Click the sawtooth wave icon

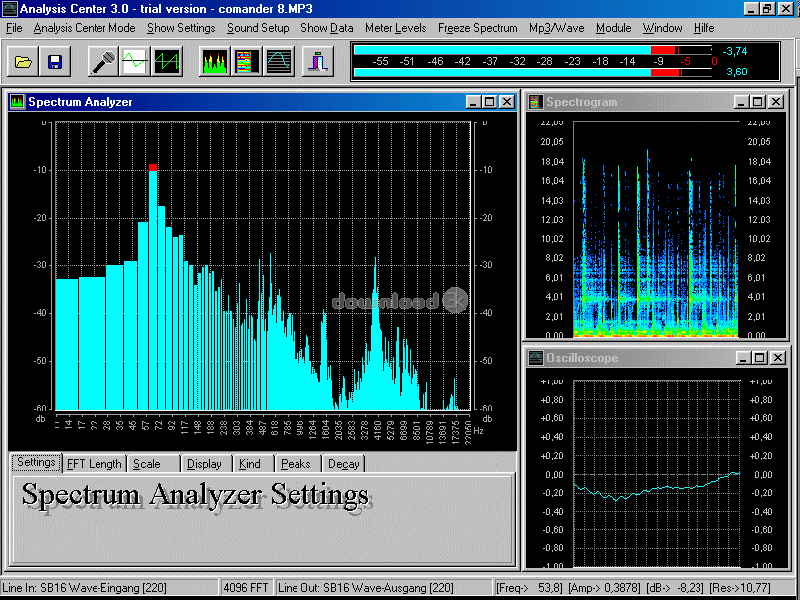point(166,63)
